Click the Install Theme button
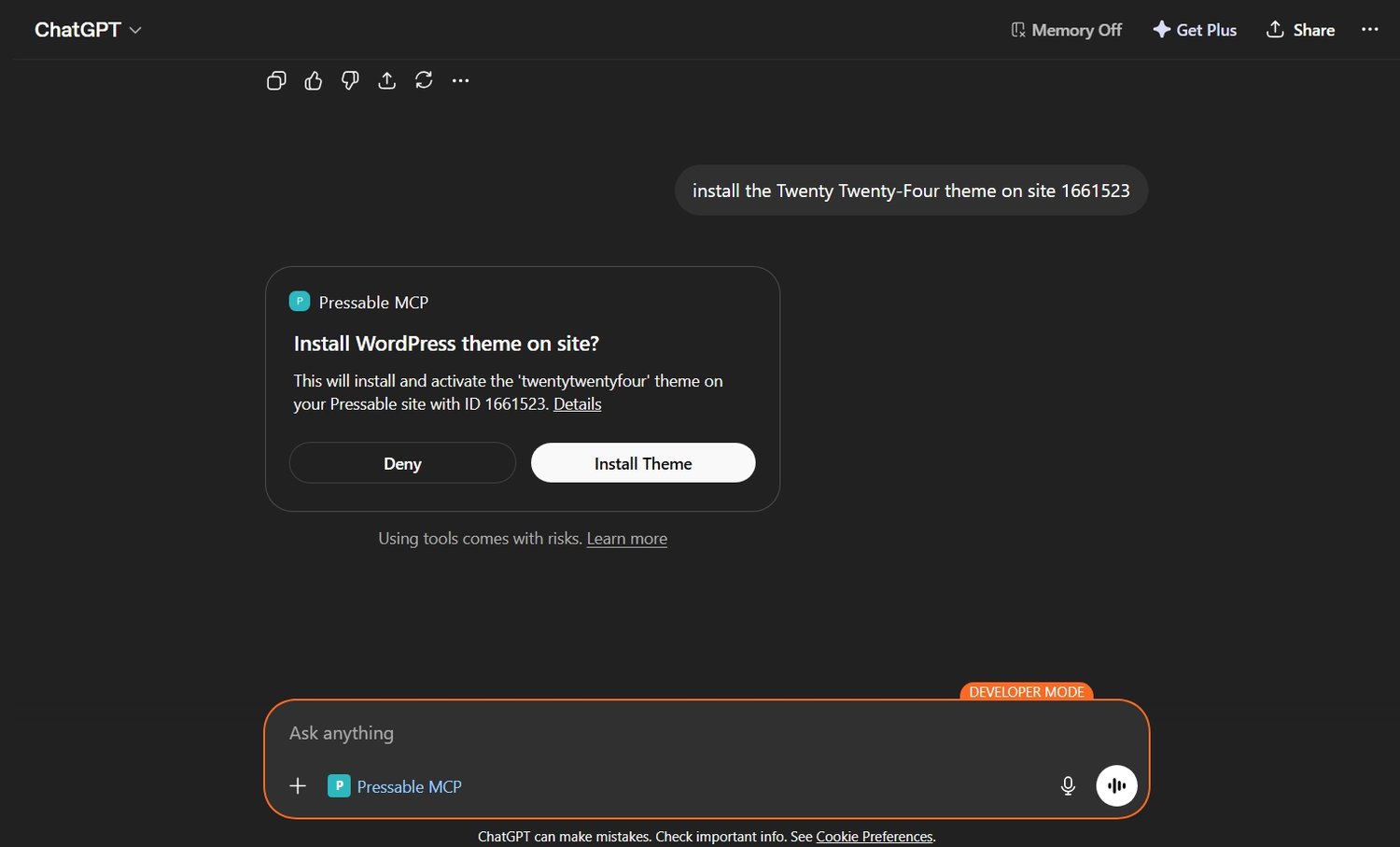This screenshot has width=1400, height=847. click(x=643, y=463)
